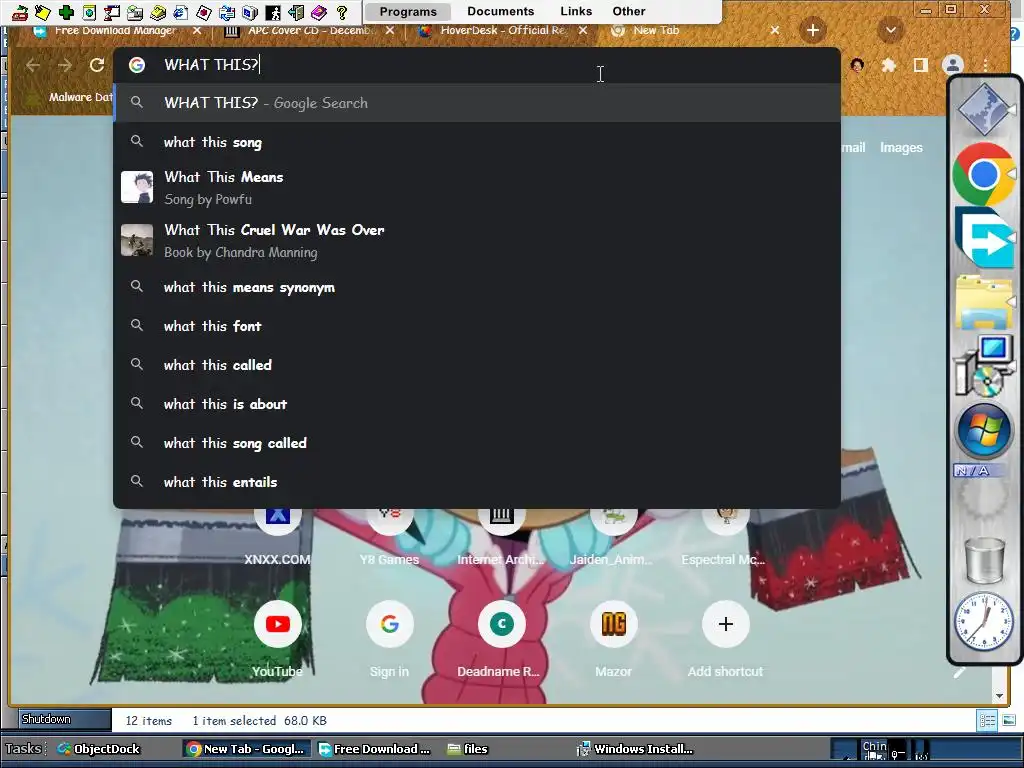
Task: Select 'WHAT THIS? - Google Search' suggestion
Action: tap(477, 103)
